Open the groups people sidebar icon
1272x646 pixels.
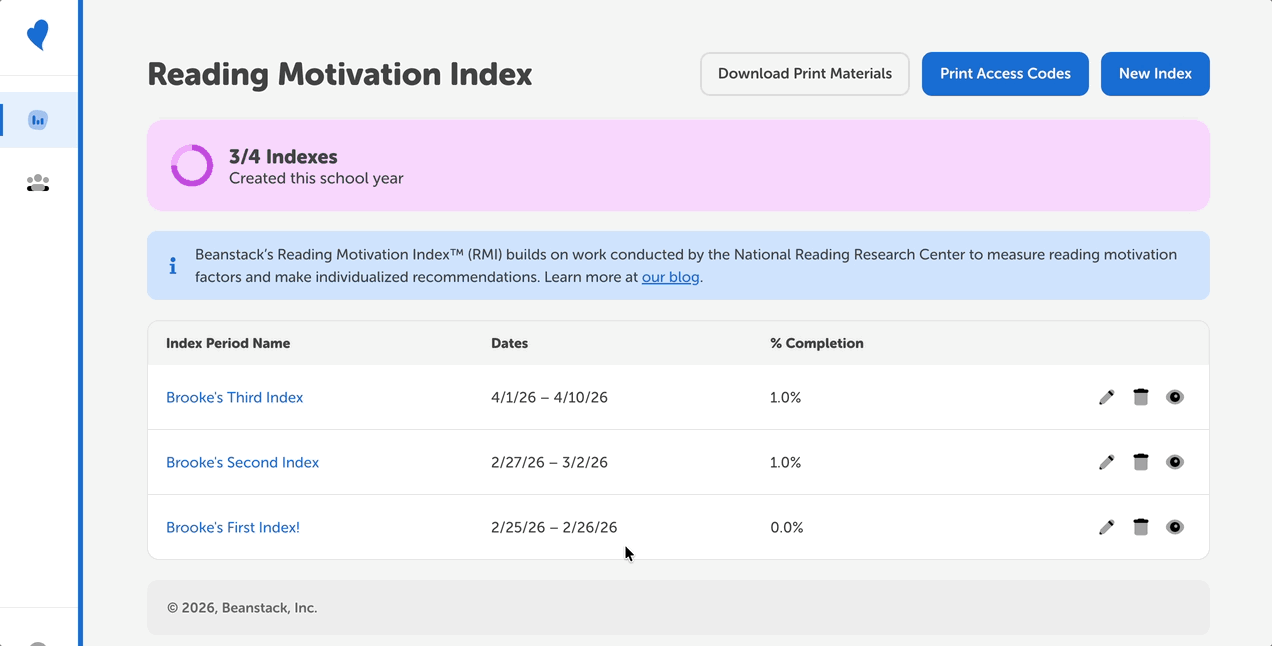point(38,183)
